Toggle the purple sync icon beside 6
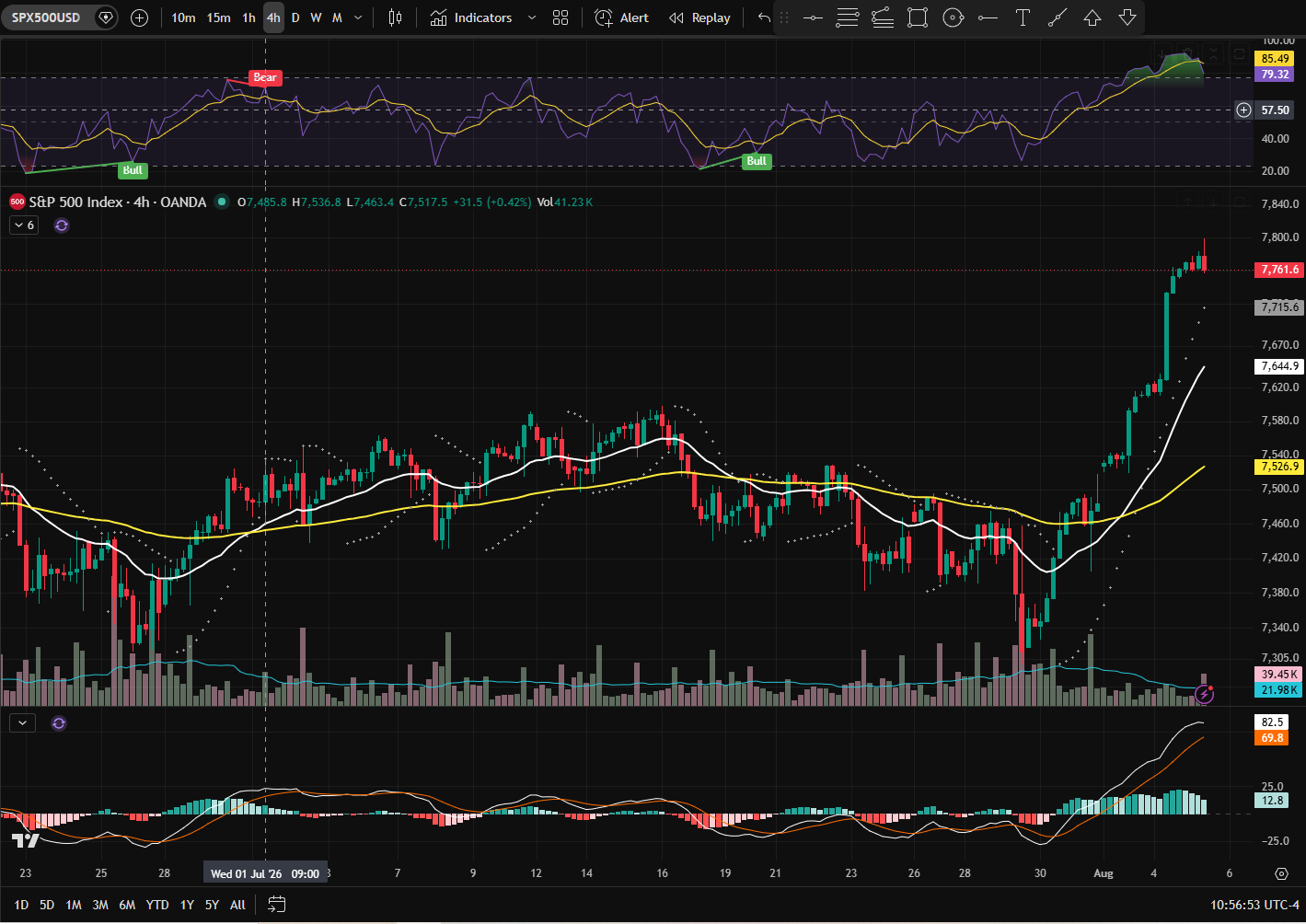 tap(62, 225)
